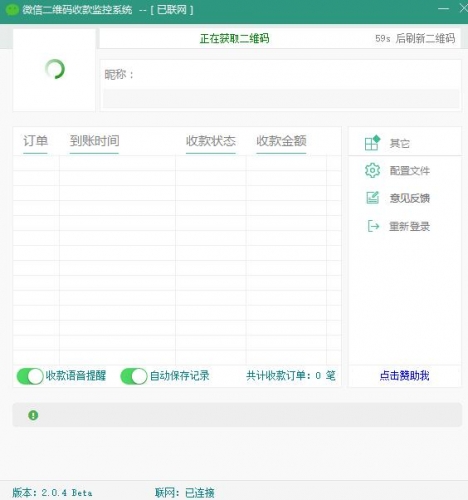
Task: Click the 点击赞助我 link
Action: (x=404, y=376)
